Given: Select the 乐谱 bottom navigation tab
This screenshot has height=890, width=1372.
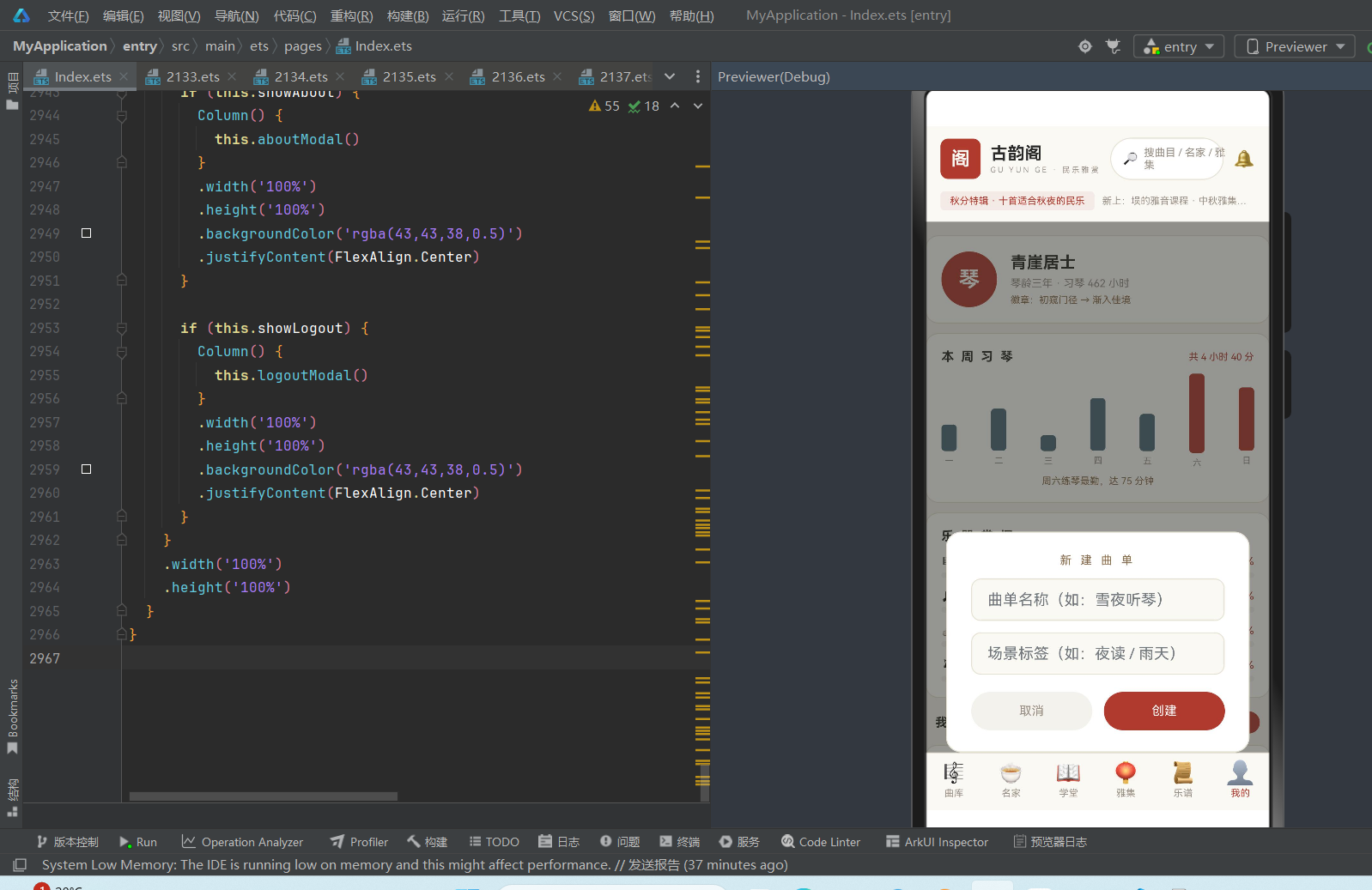Looking at the screenshot, I should pyautogui.click(x=1183, y=779).
